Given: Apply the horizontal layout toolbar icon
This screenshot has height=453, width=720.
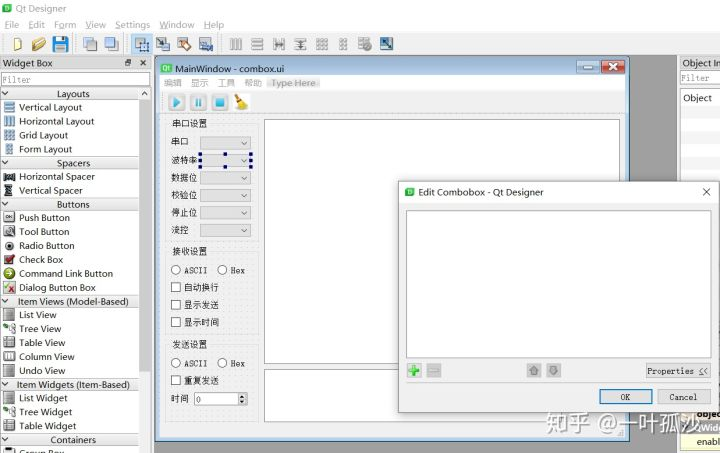Looking at the screenshot, I should coord(236,44).
